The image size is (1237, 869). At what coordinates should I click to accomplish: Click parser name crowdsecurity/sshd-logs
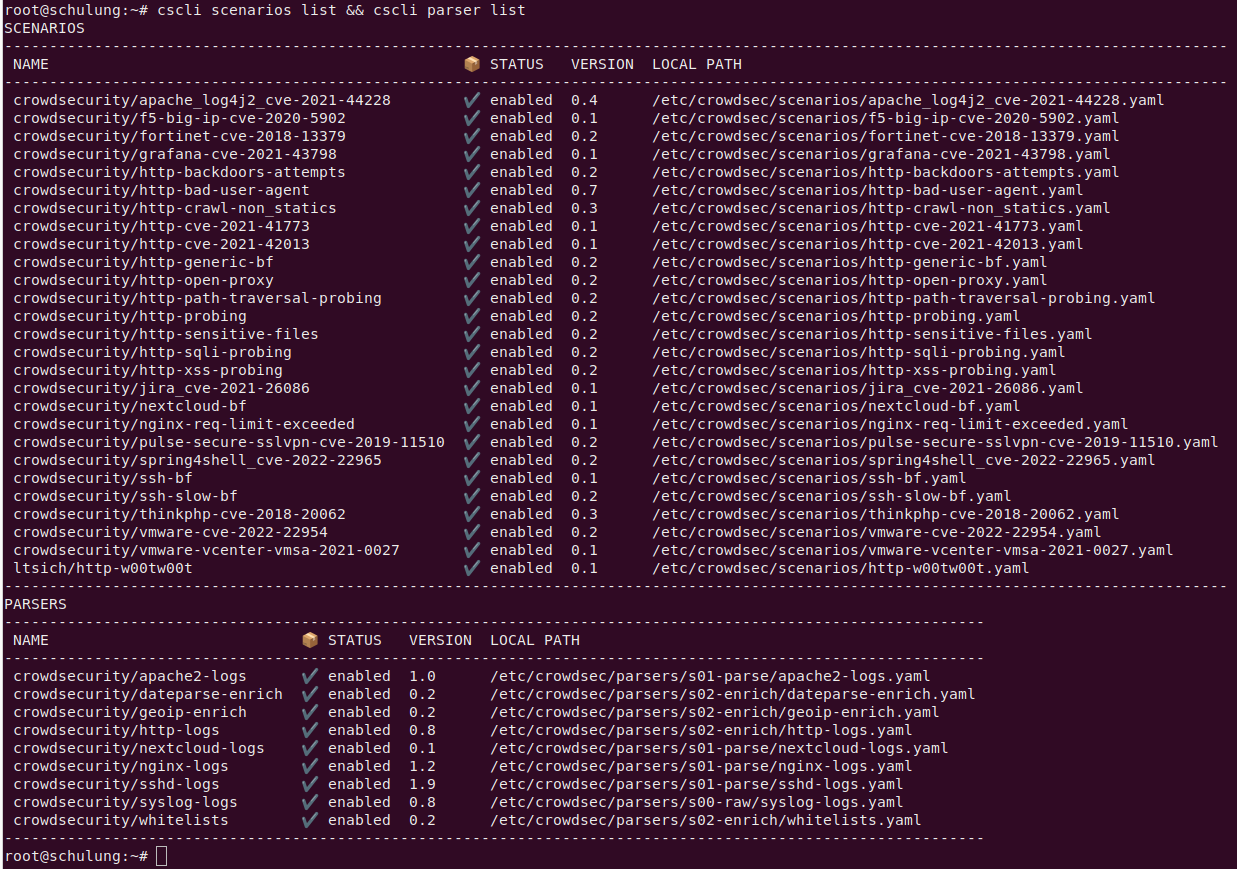tap(116, 784)
